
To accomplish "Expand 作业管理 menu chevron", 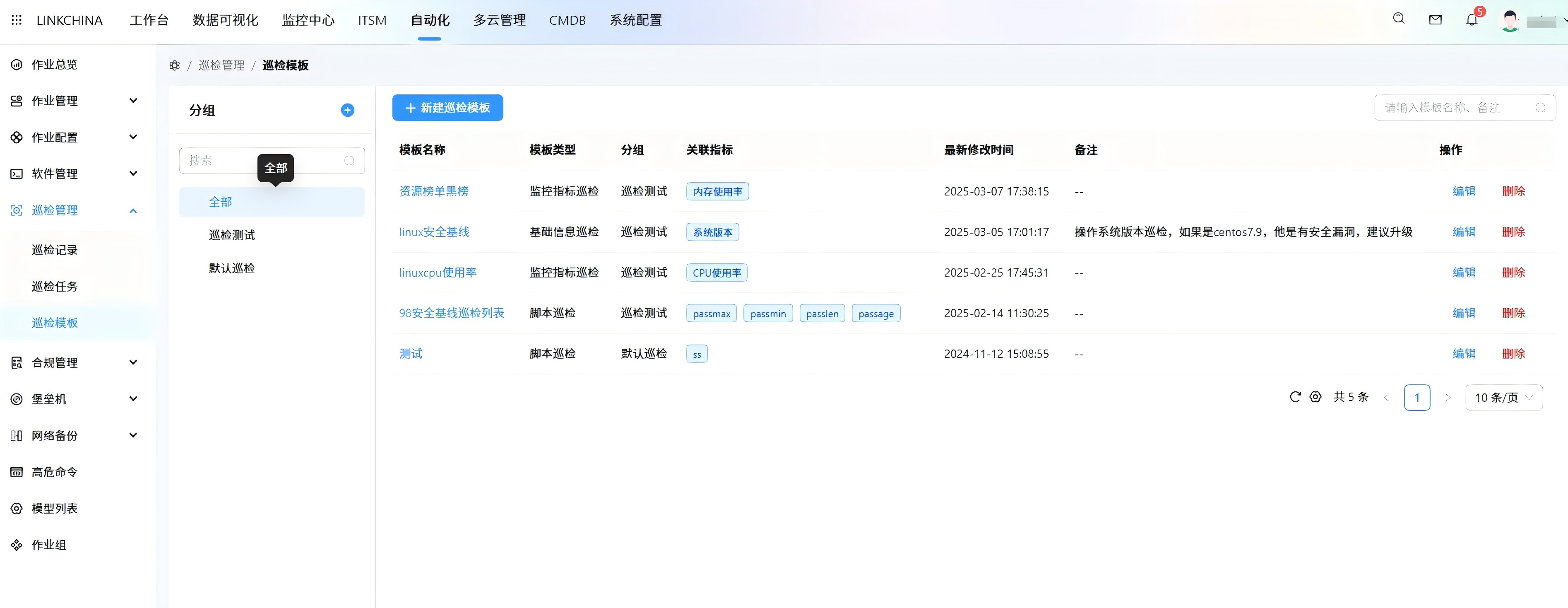I will click(133, 101).
